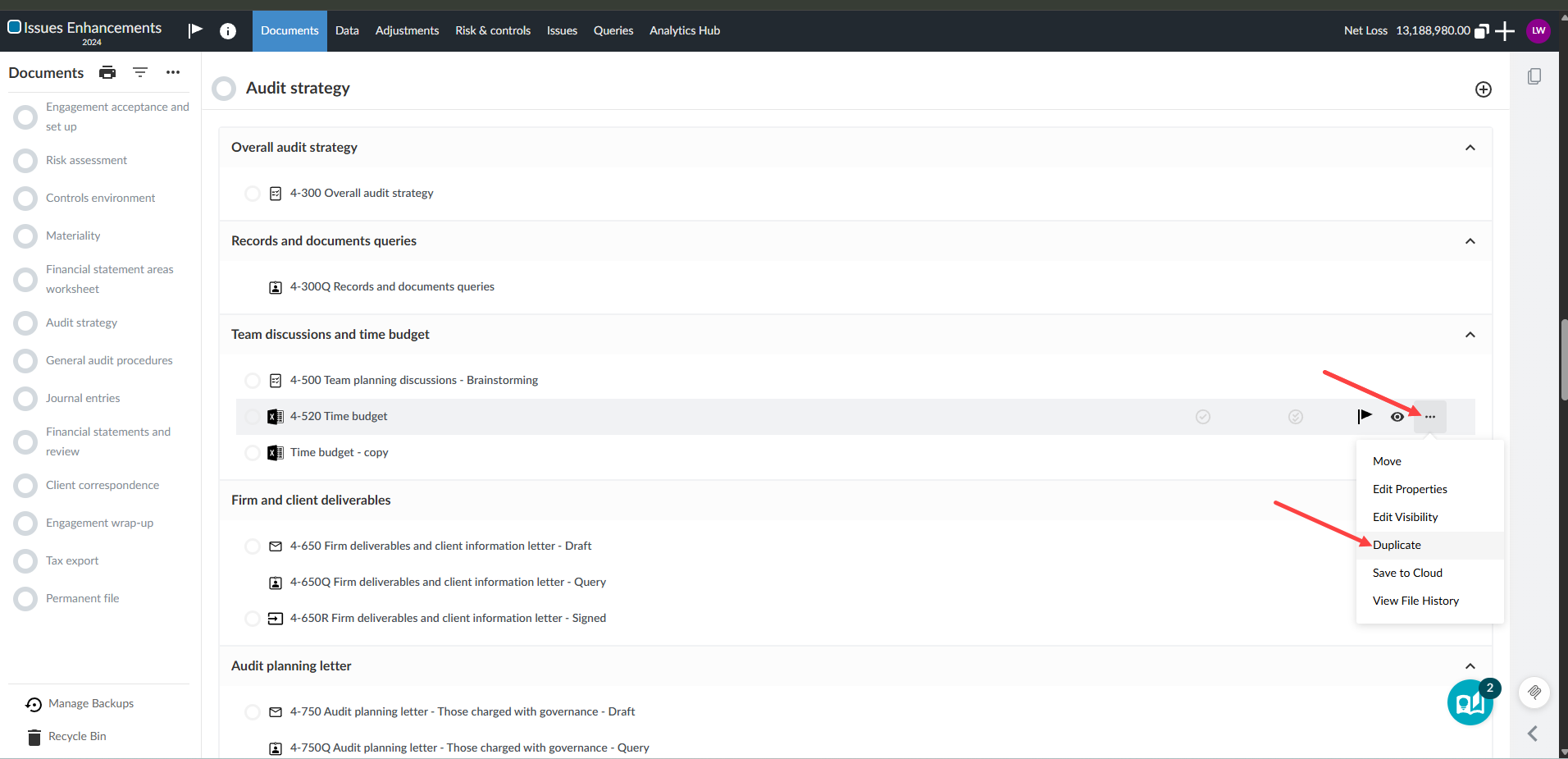
Task: Open the Analytics Hub tab
Action: (x=685, y=31)
